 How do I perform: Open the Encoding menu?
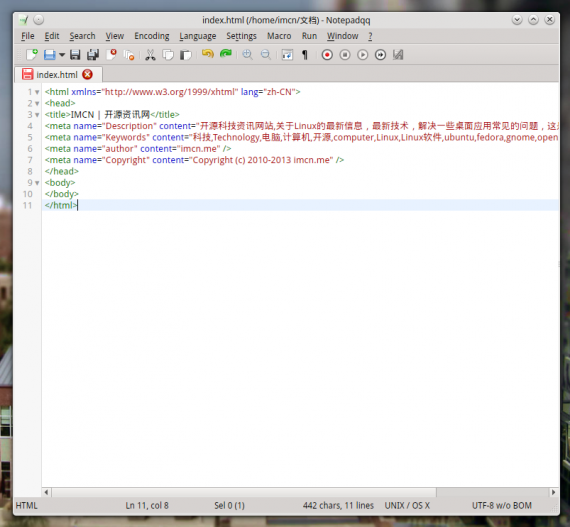click(x=152, y=36)
